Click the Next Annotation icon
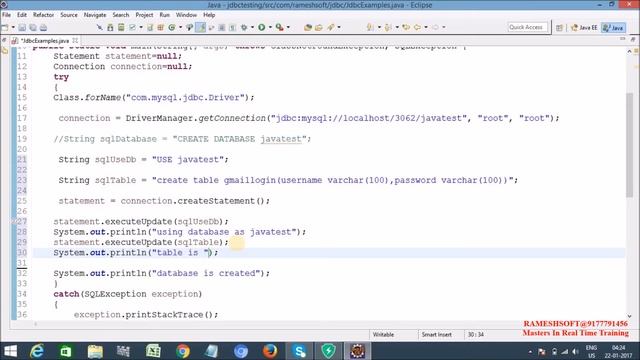The image size is (640, 360). pyautogui.click(x=369, y=27)
